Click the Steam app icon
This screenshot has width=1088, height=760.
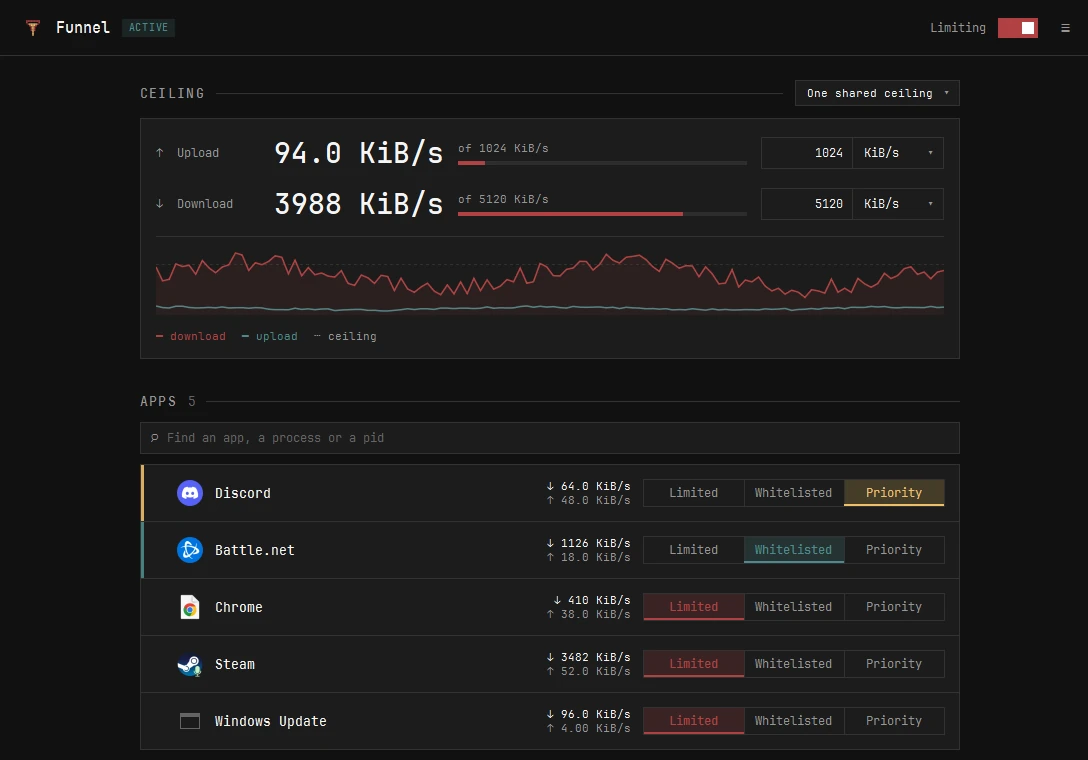tap(189, 664)
